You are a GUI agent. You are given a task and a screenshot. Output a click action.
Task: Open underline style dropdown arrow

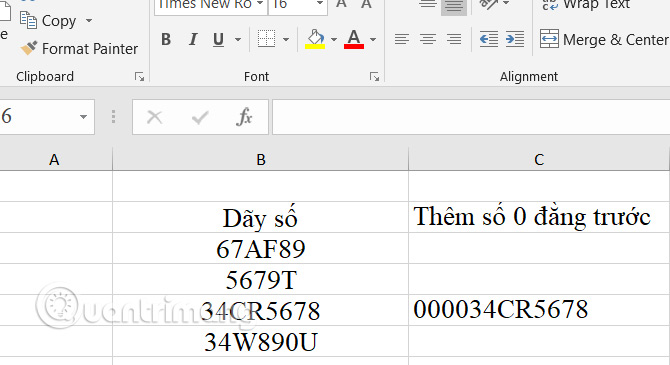(x=238, y=40)
